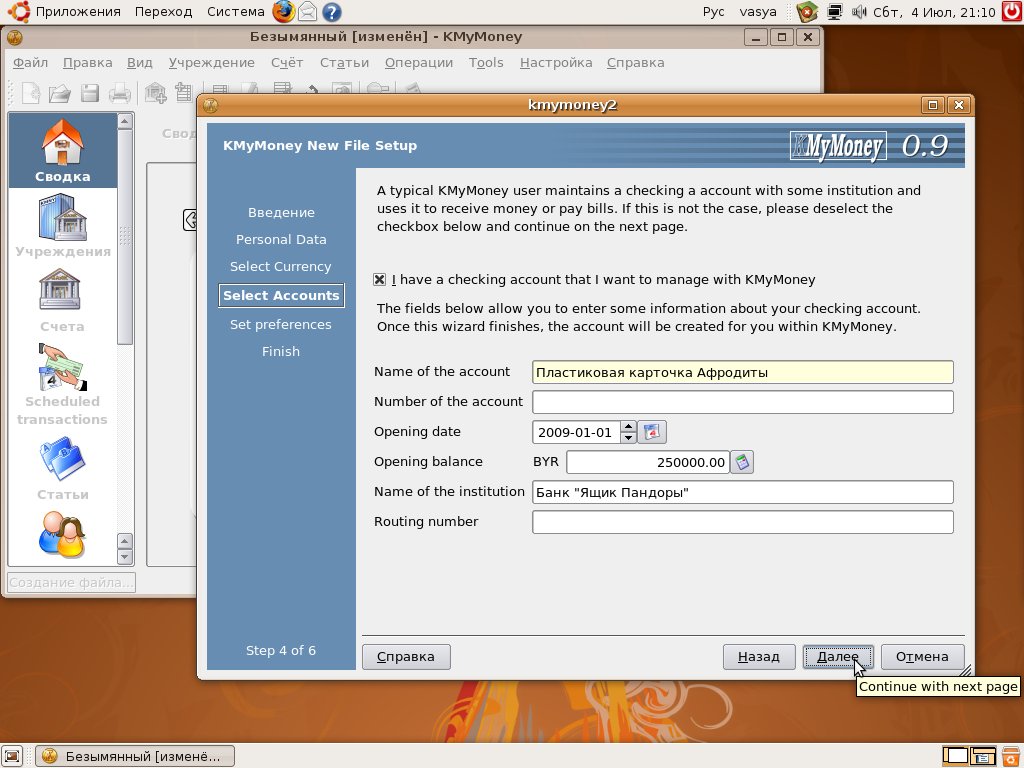
Task: Open the Операции menu
Action: [x=418, y=62]
